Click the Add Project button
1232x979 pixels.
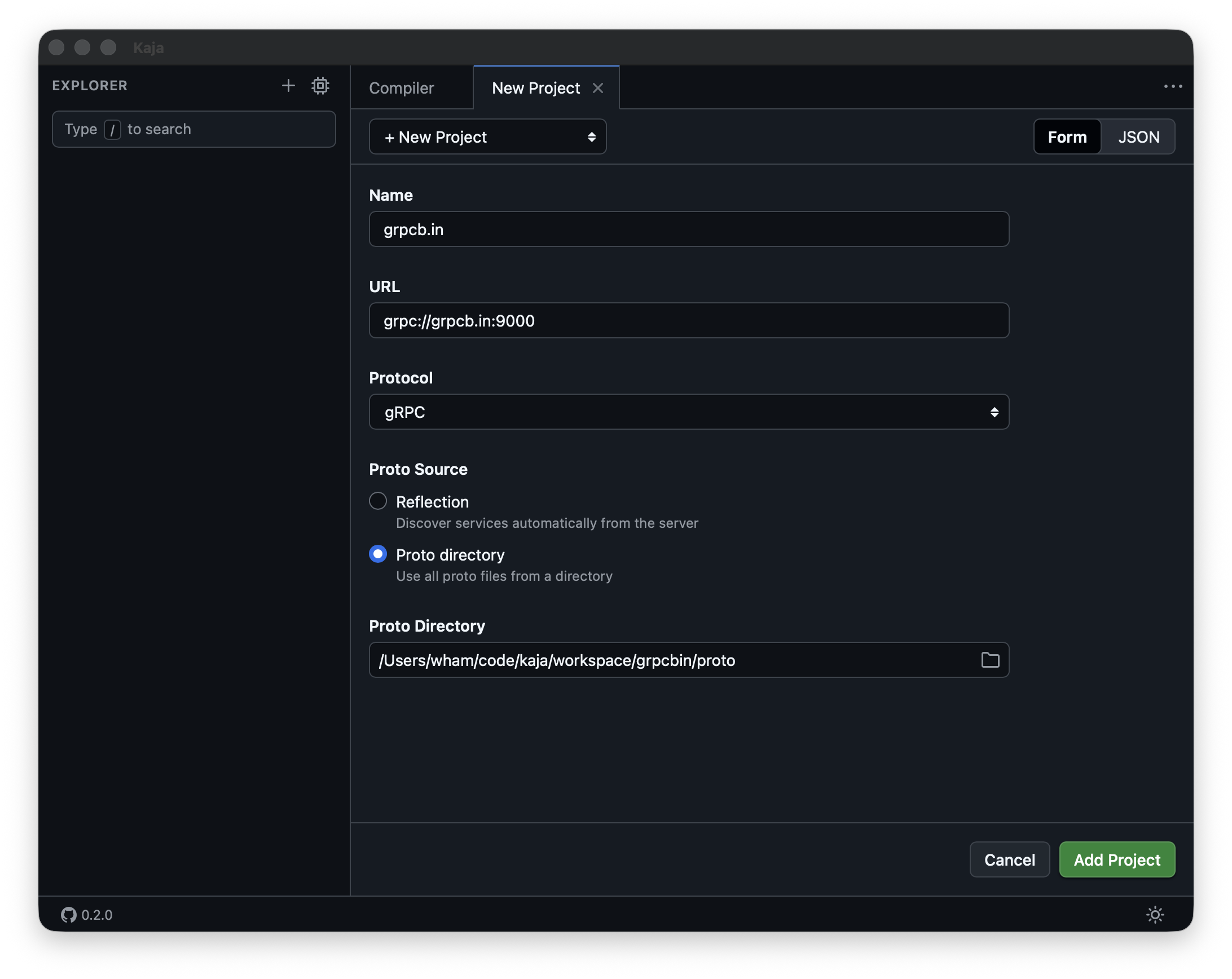[1116, 859]
